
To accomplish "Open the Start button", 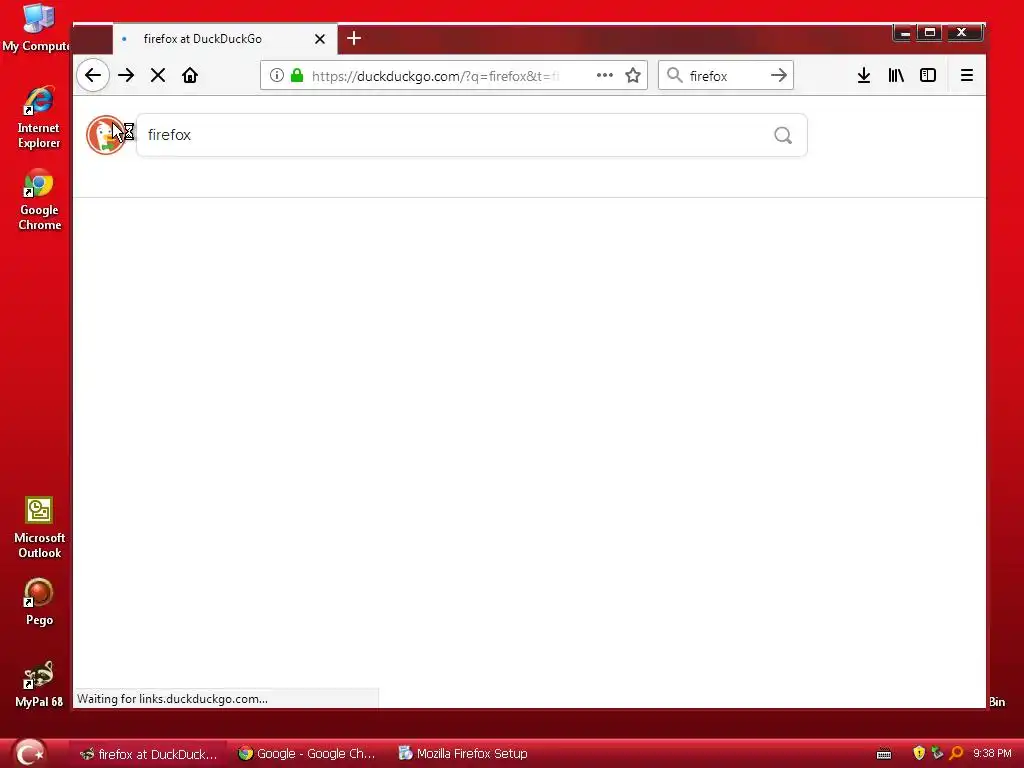I will 29,753.
